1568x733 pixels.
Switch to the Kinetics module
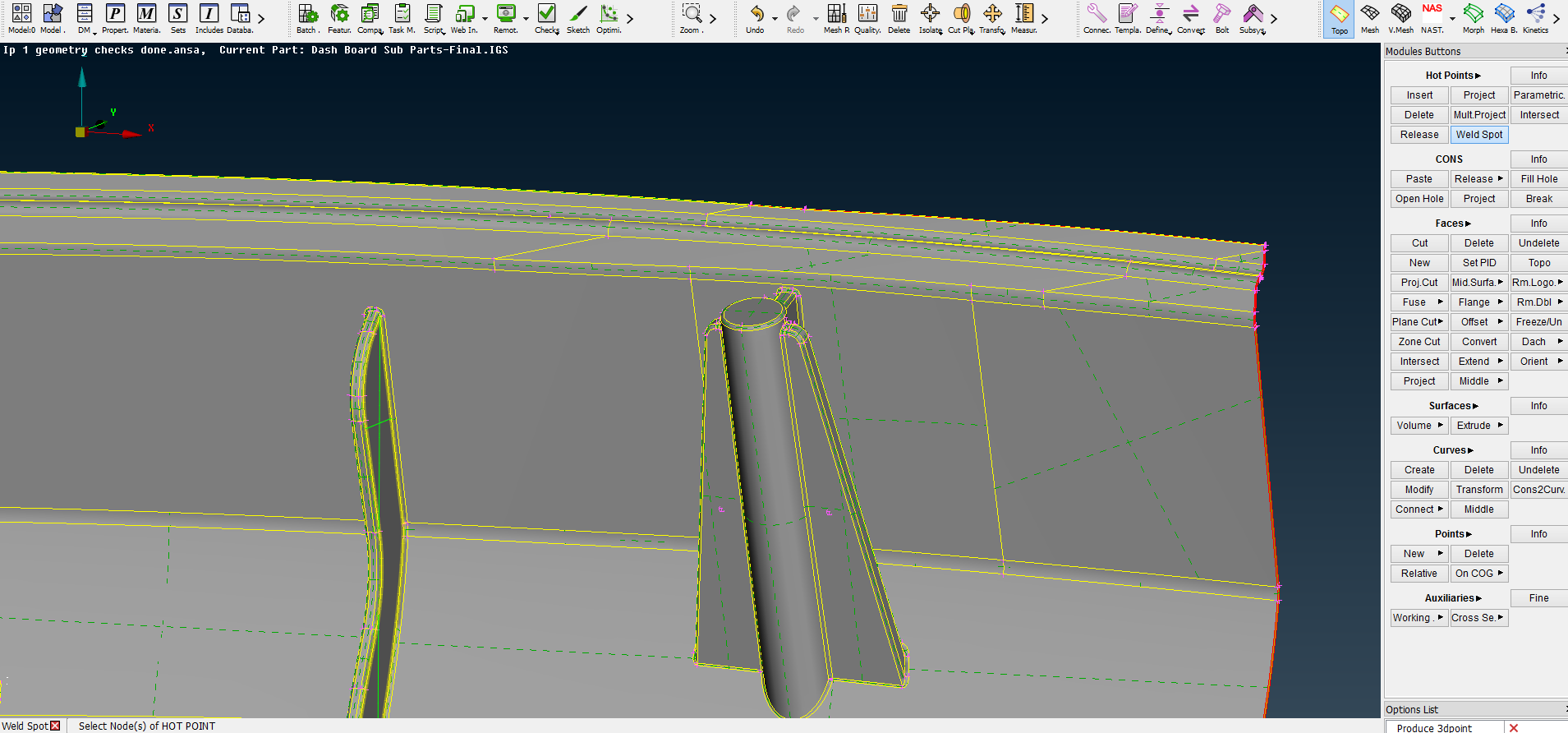[1535, 18]
